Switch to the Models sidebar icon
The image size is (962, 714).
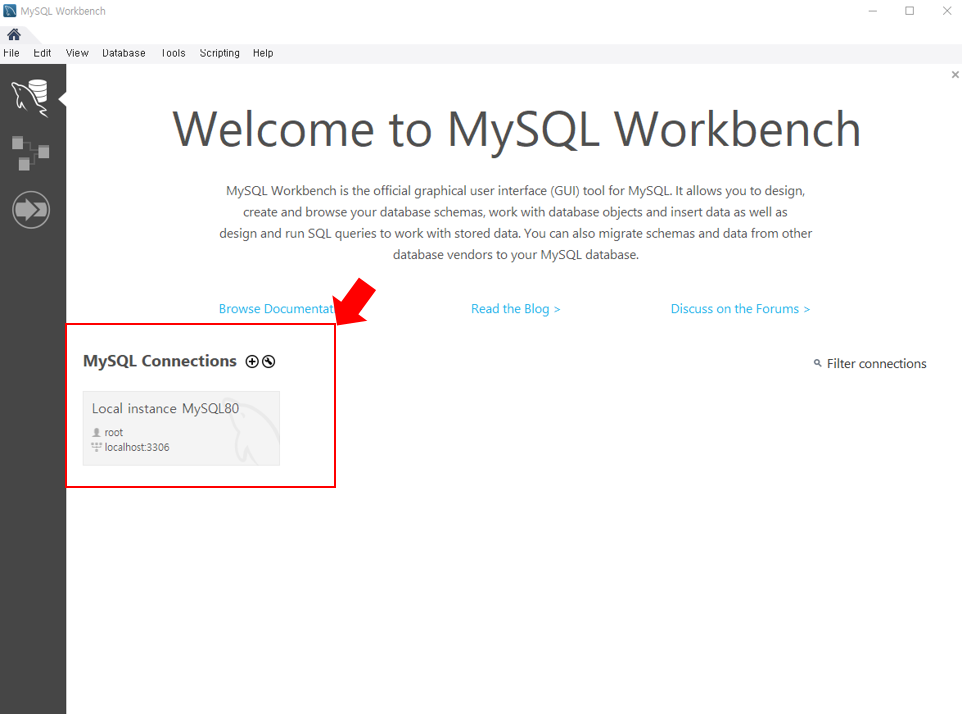click(x=30, y=153)
